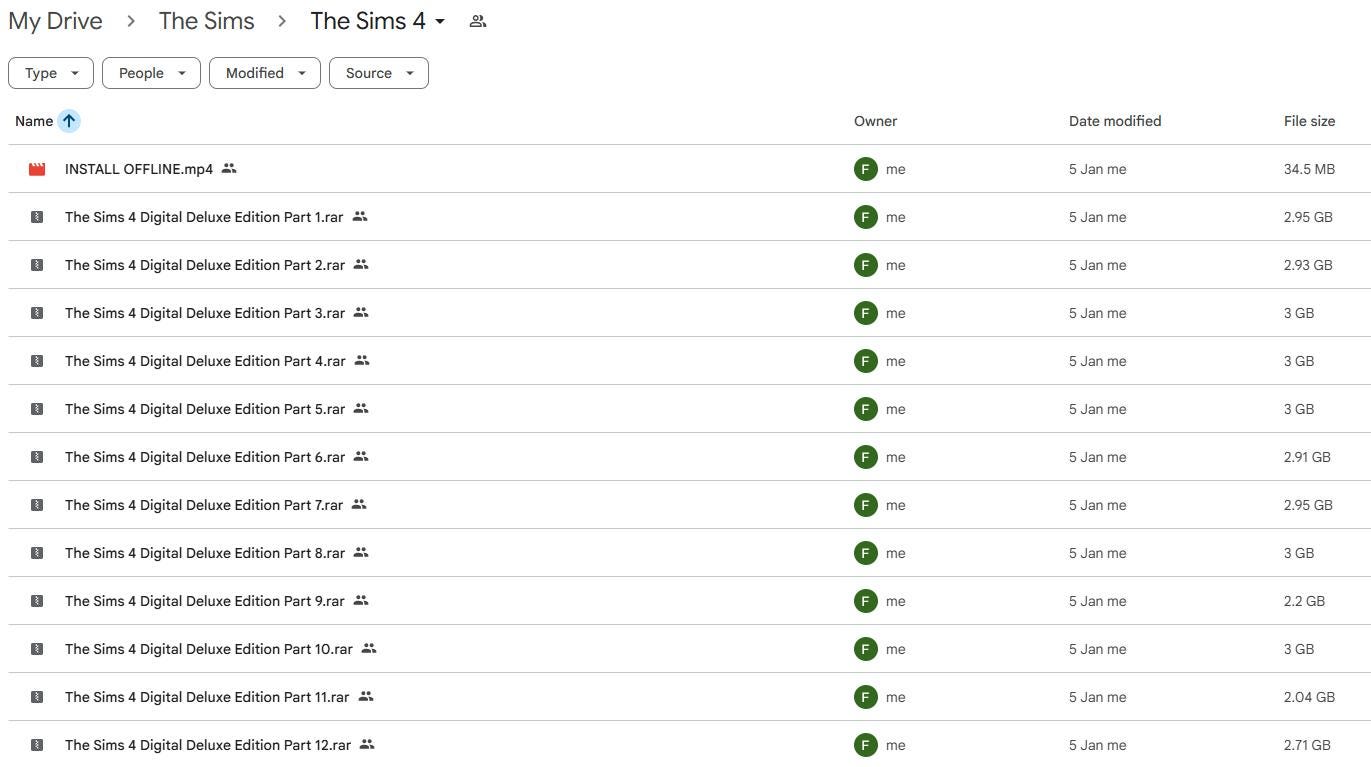Open the Type filter
The width and height of the screenshot is (1371, 767).
(50, 72)
